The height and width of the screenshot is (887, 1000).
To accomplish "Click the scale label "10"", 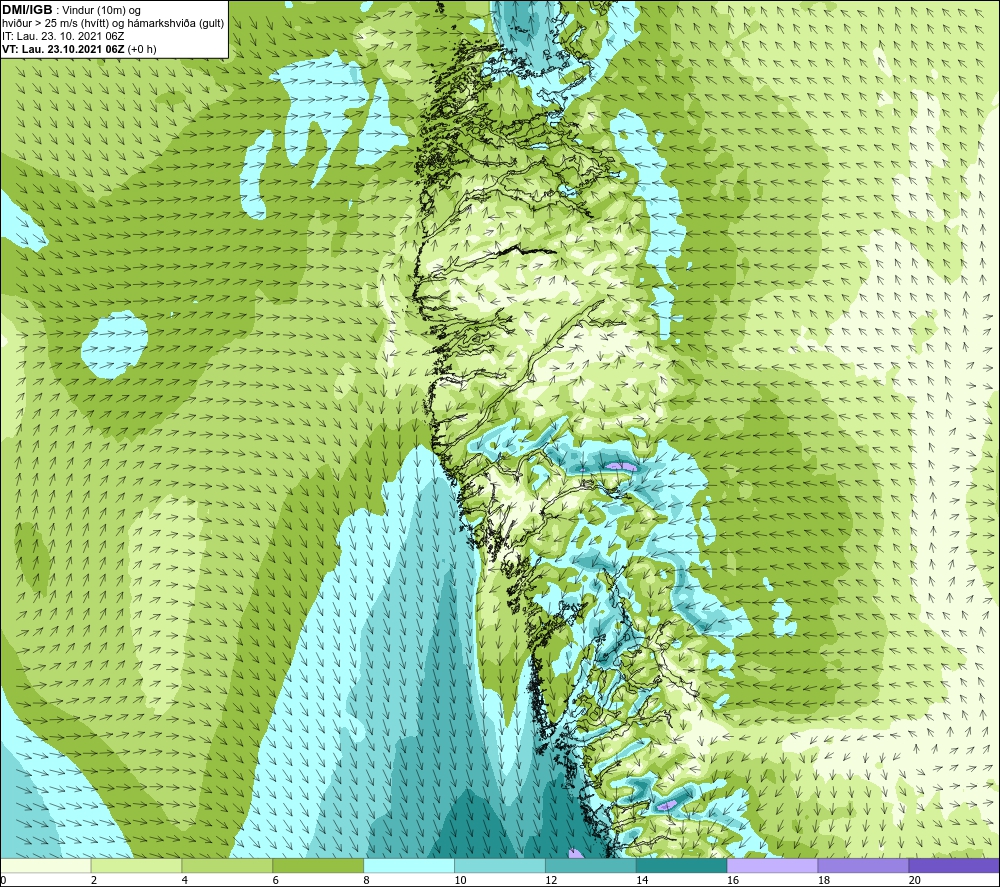I will (460, 880).
